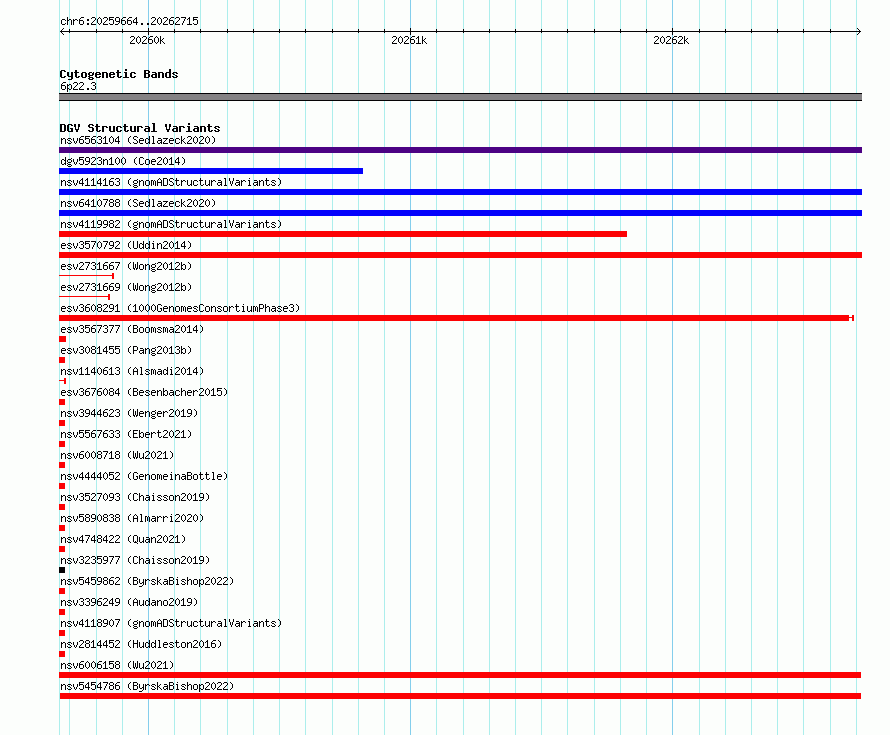
Task: Open variant nsv4118907 (gnomADStructuralVariants) label
Action: 171,623
